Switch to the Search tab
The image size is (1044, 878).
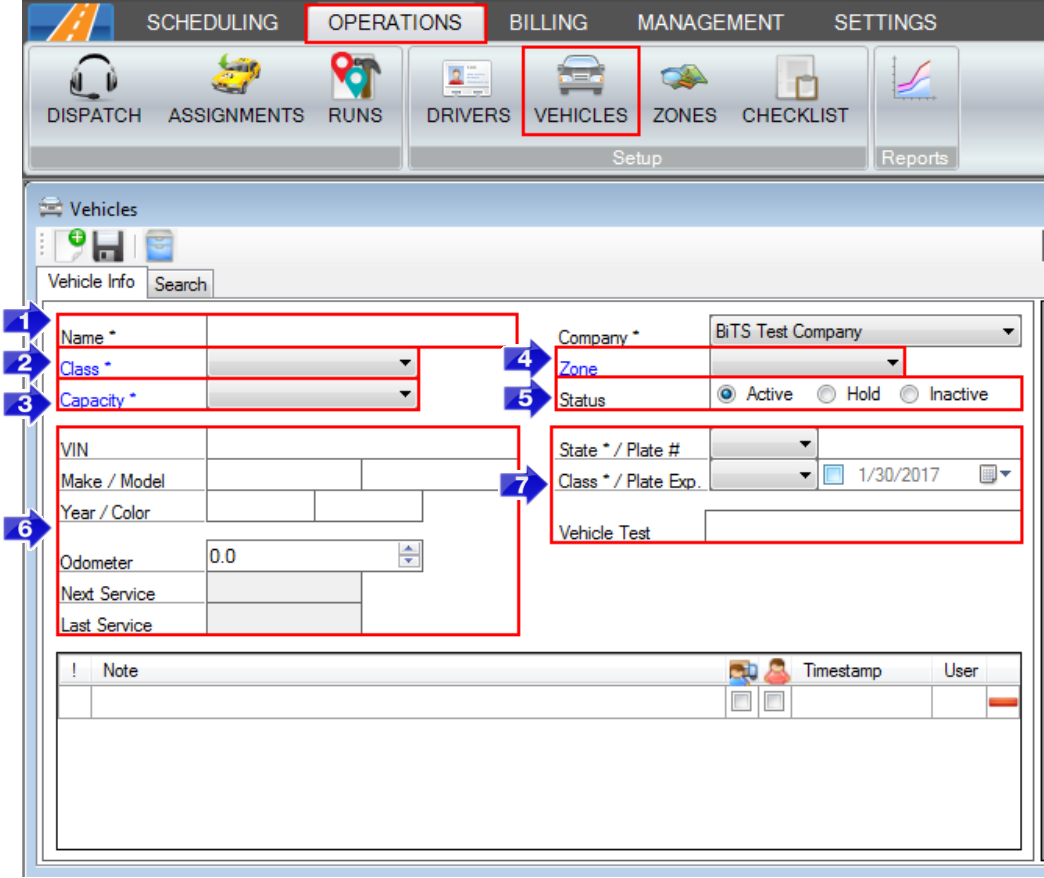pos(180,284)
